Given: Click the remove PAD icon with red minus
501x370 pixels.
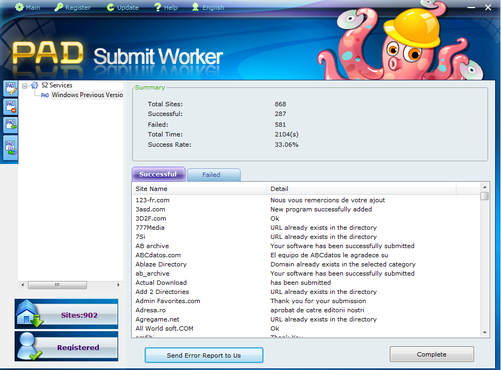Looking at the screenshot, I should (11, 107).
